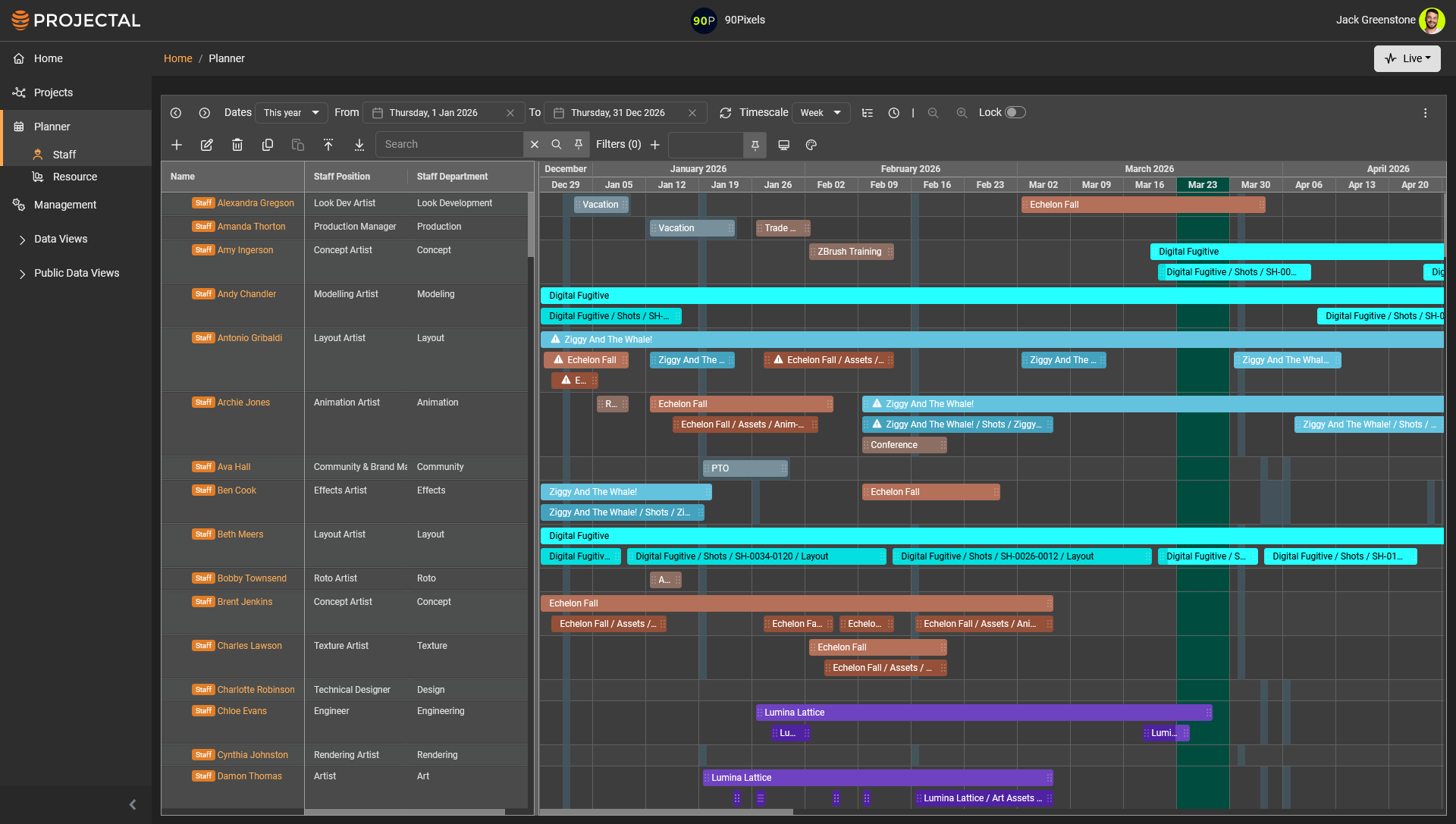Click the delete trash icon in toolbar

click(x=237, y=145)
